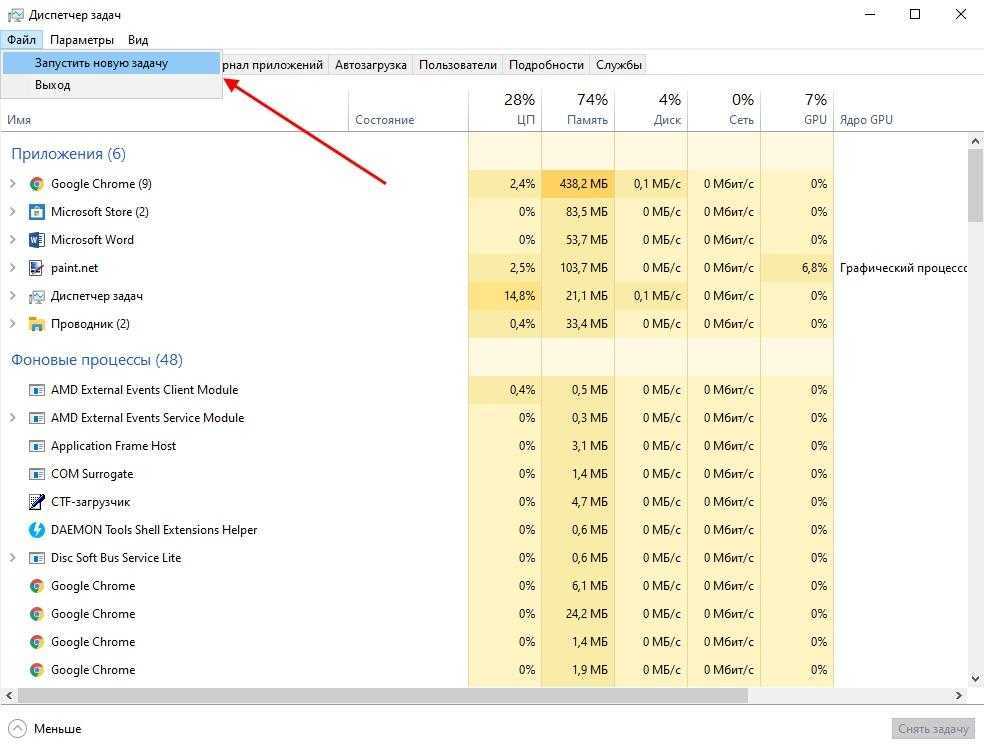
Task: Click the CTF-загрузчик pen icon
Action: [36, 502]
